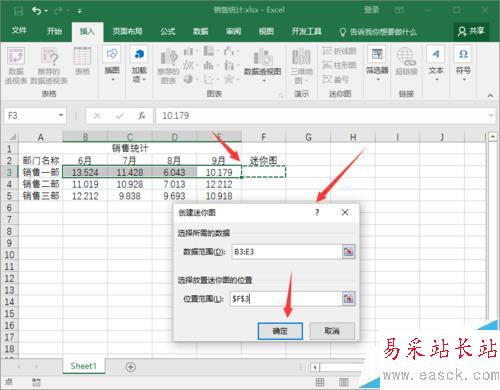
Task: Click the cell containing 12.212 in row 4
Action: 219,184
